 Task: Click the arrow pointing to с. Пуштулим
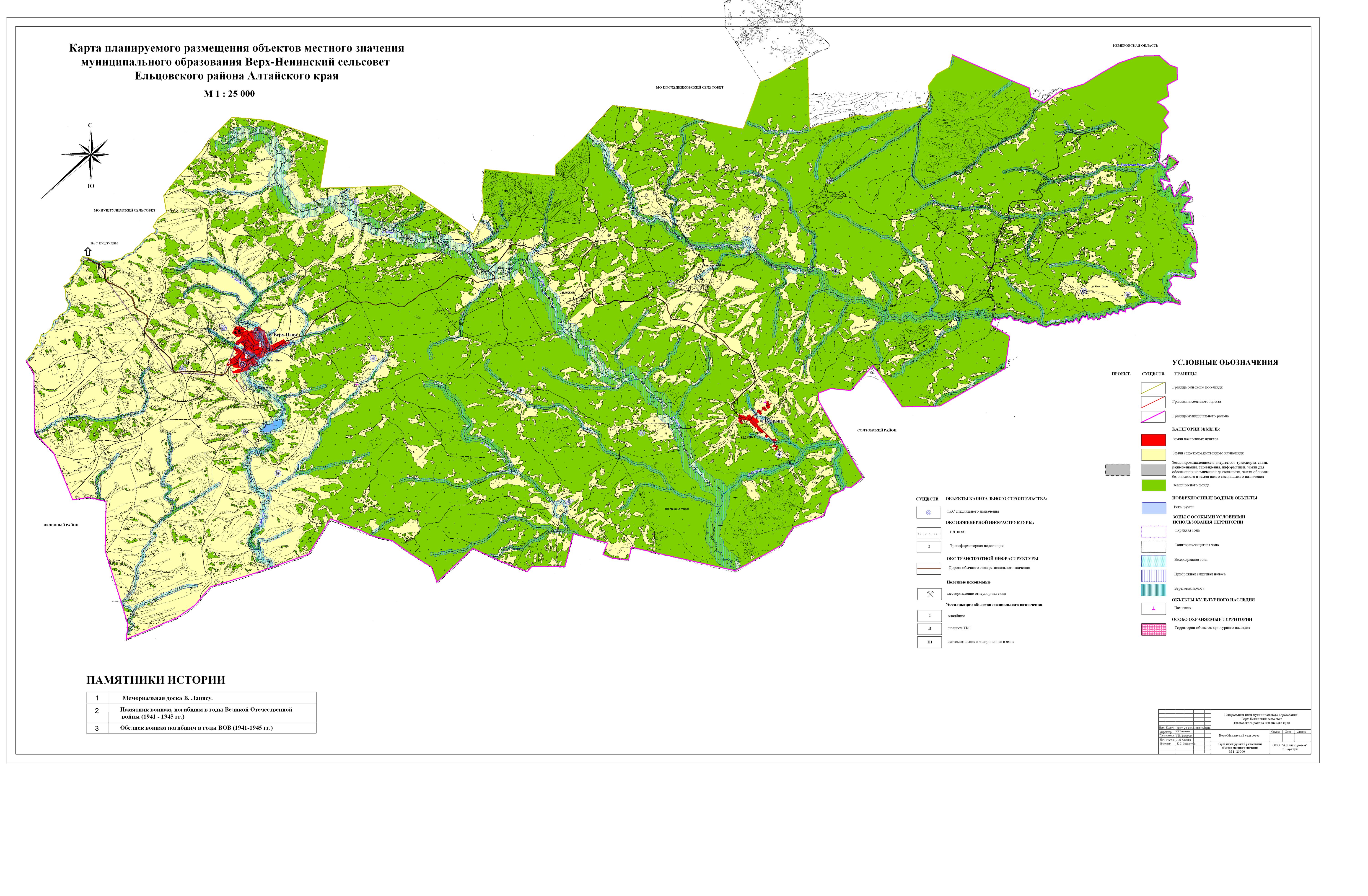click(x=88, y=251)
